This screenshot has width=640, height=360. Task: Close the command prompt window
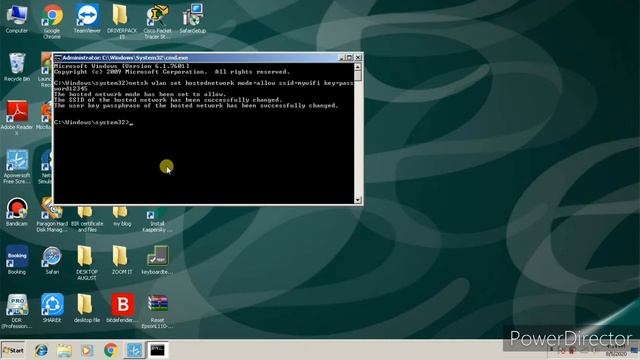[358, 58]
